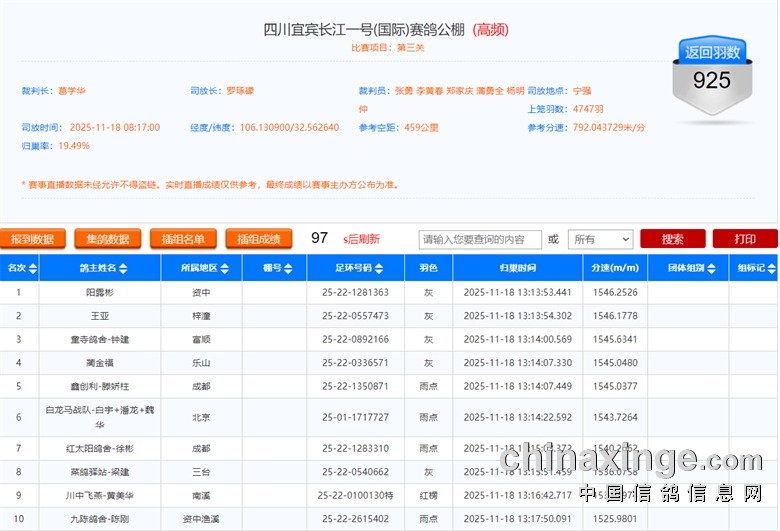This screenshot has width=780, height=531.
Task: Select the 插组名单 tab
Action: 183,239
